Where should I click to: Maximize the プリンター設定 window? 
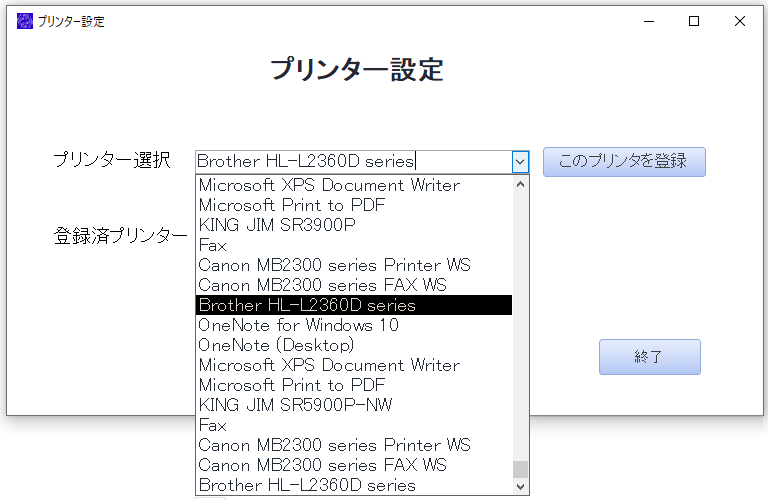[694, 21]
